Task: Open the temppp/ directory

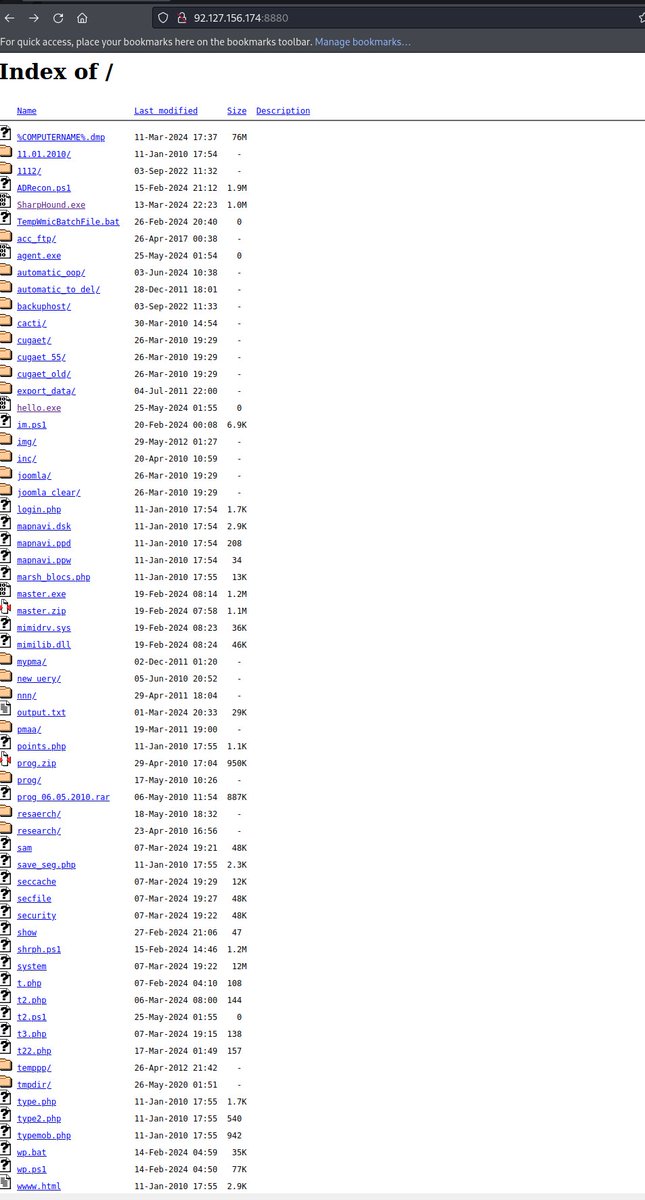Action: click(x=34, y=1068)
